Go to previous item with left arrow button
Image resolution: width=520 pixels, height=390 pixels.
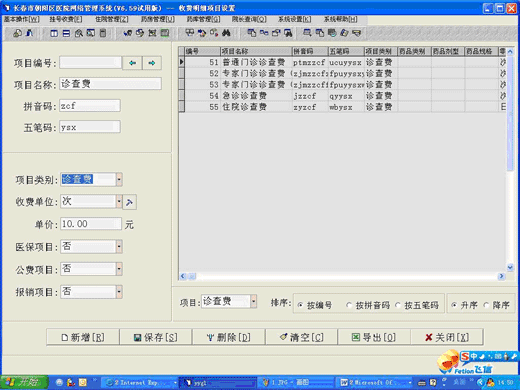click(x=132, y=63)
